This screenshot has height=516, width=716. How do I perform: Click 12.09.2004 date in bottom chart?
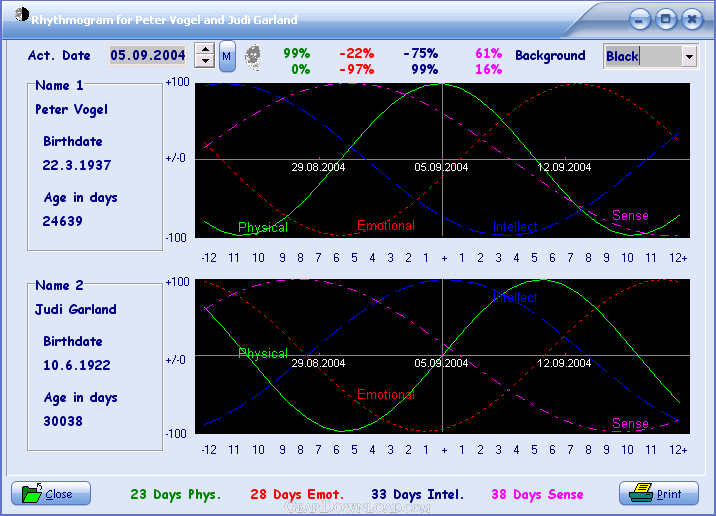pos(564,363)
